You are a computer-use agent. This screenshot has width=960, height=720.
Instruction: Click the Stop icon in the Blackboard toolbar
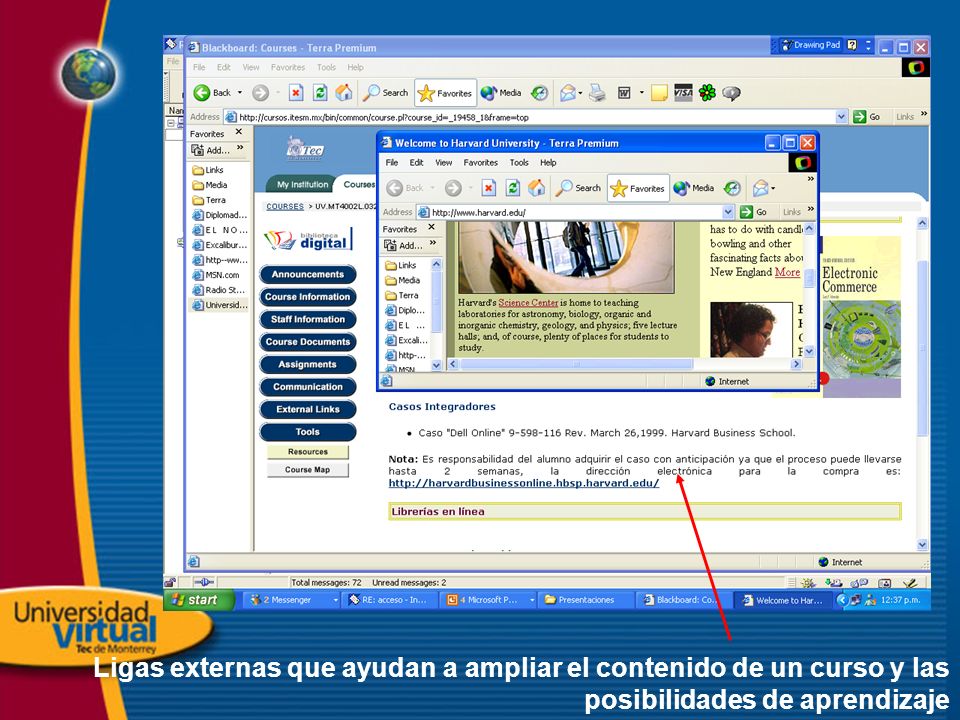(296, 93)
